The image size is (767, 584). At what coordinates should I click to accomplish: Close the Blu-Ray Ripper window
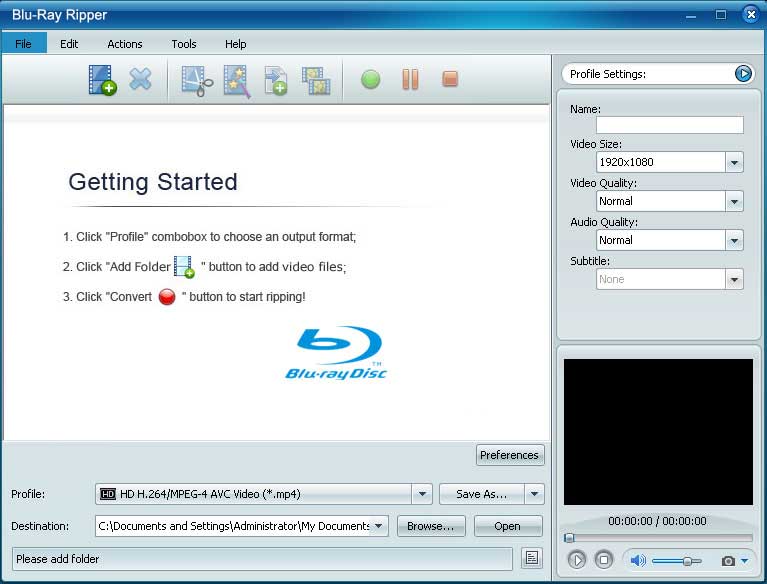coord(751,15)
